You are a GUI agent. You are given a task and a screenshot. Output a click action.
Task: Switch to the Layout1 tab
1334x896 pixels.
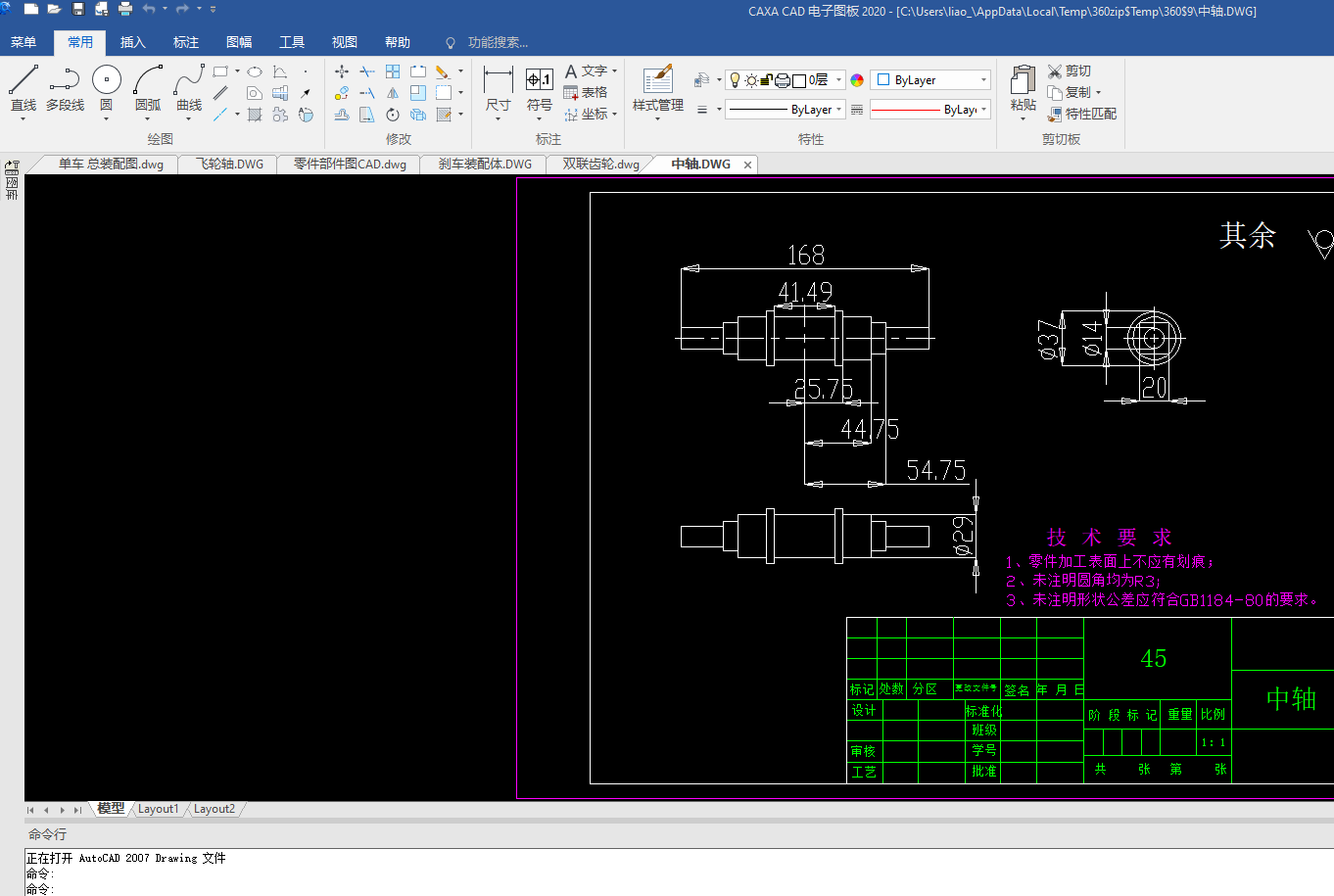pyautogui.click(x=158, y=809)
